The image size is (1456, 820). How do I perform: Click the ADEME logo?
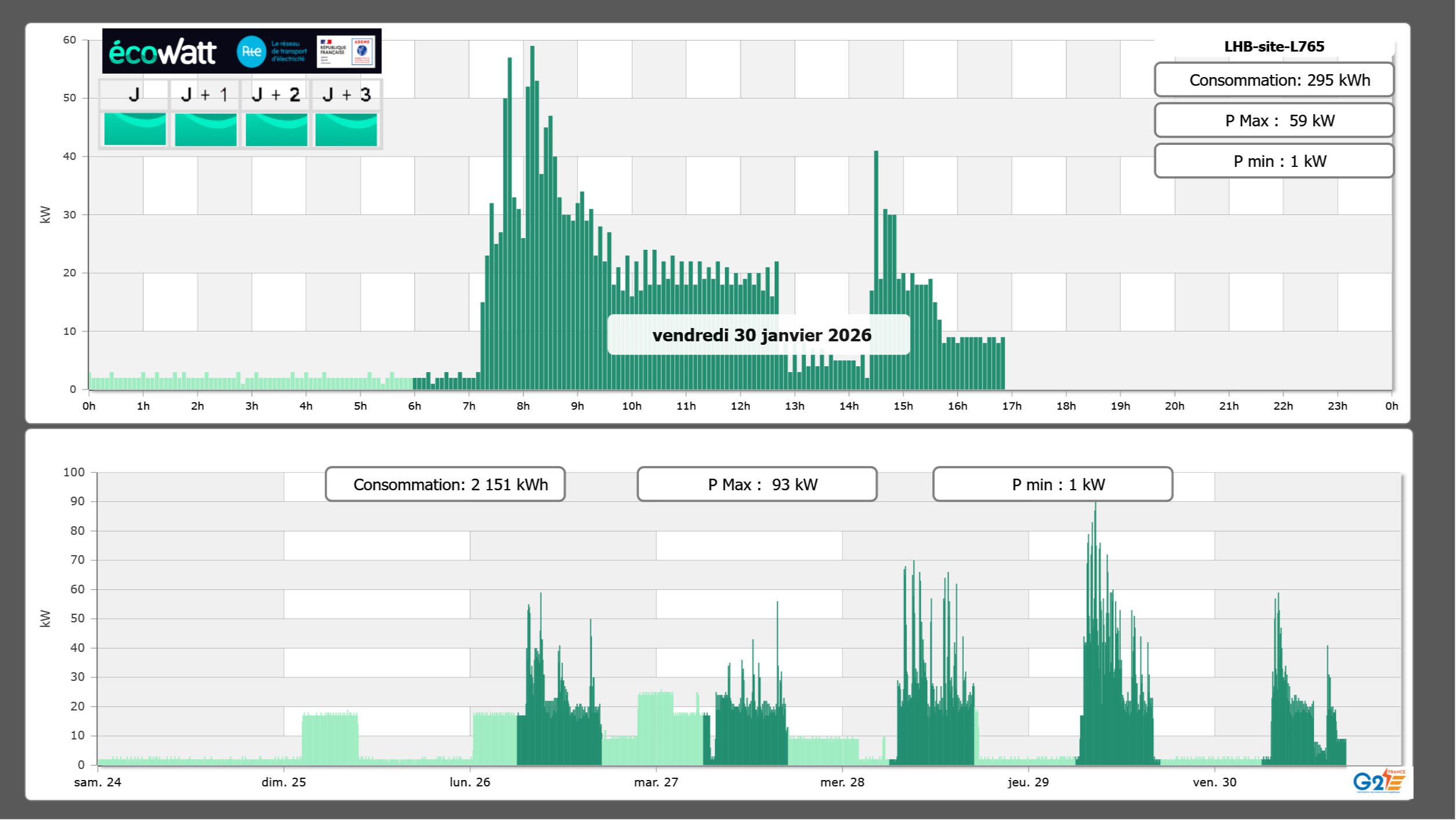point(362,52)
